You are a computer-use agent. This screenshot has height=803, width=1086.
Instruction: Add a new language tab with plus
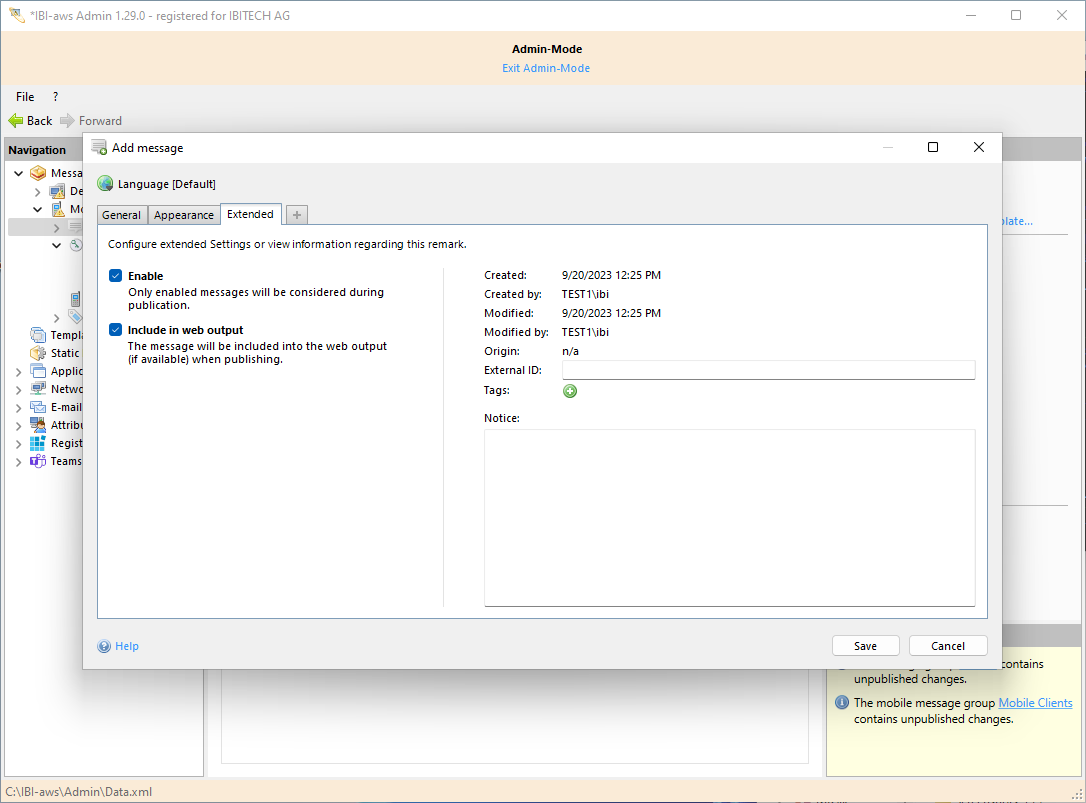click(x=297, y=215)
